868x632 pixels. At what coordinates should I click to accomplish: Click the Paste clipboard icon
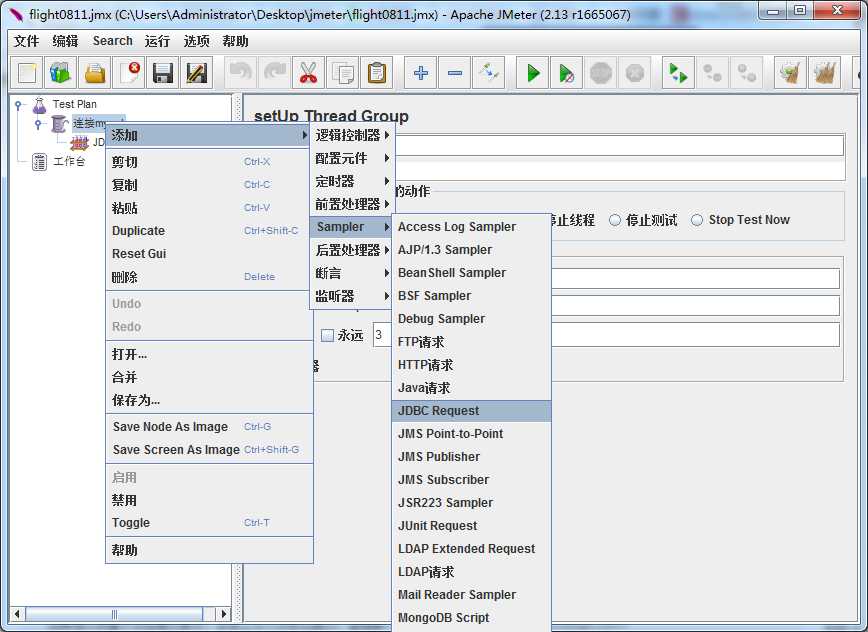(x=376, y=73)
